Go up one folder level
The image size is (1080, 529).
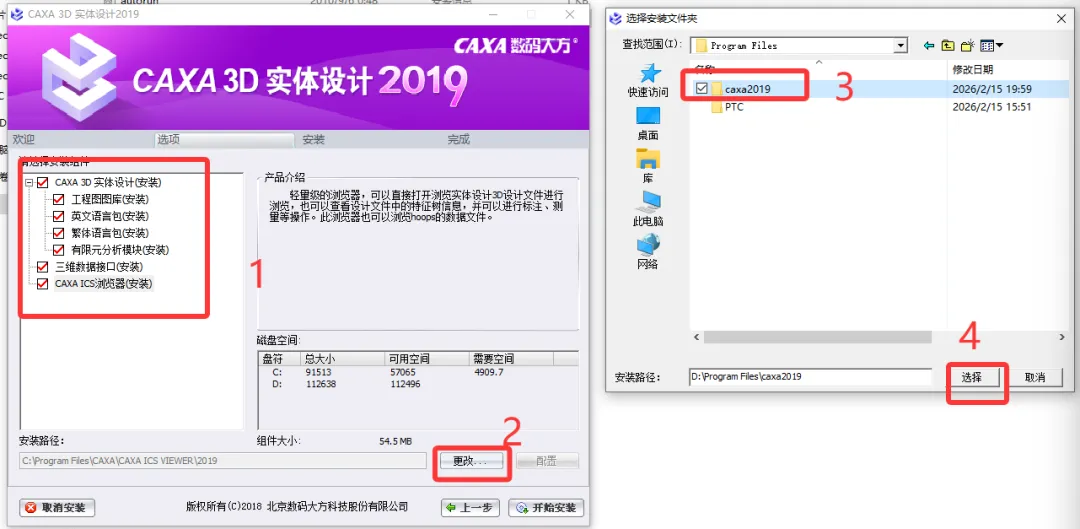tap(948, 45)
